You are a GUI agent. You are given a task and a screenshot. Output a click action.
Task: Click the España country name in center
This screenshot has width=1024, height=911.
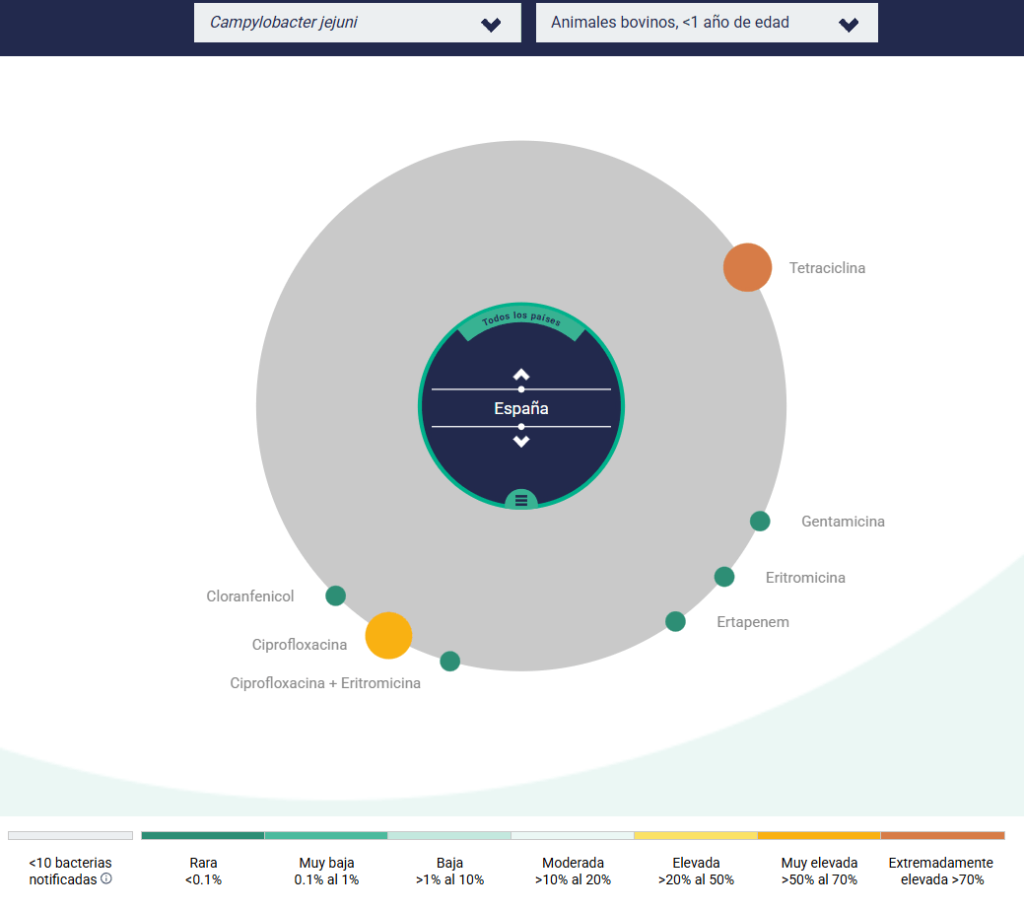(x=521, y=408)
